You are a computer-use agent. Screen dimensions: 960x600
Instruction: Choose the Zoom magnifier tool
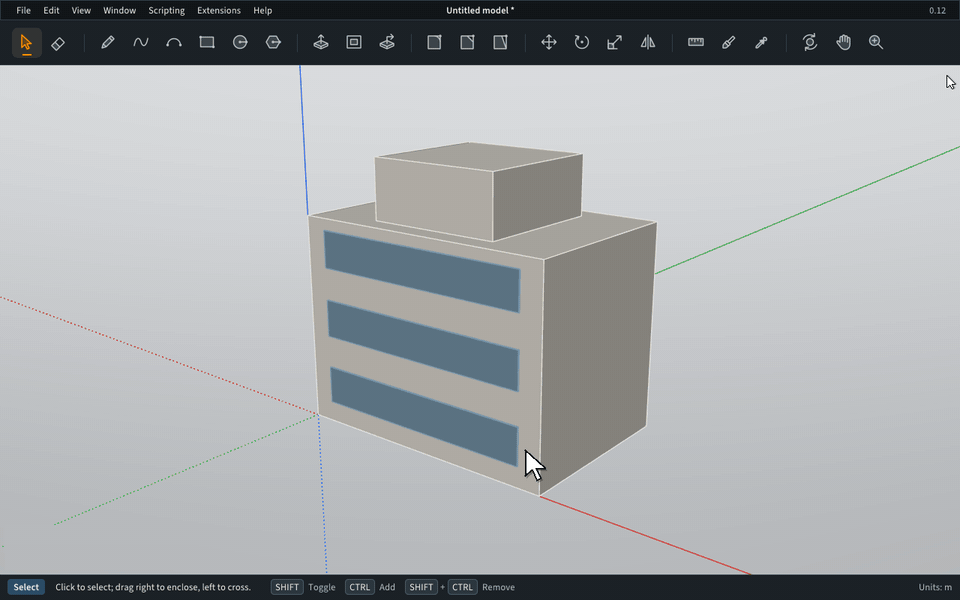coord(876,42)
